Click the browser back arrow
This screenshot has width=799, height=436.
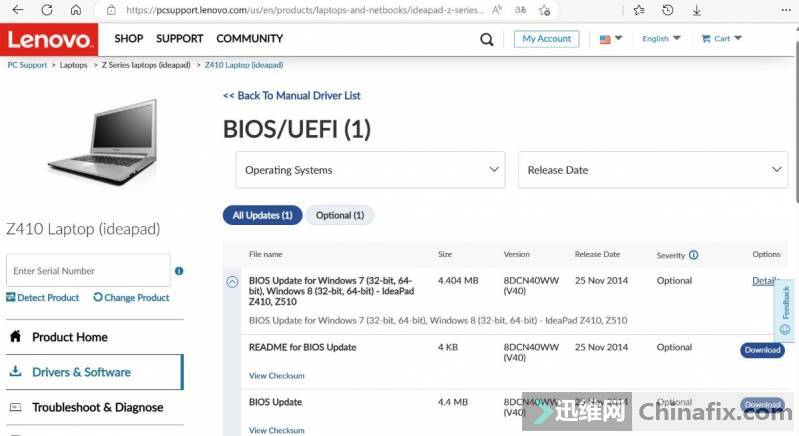pos(18,10)
